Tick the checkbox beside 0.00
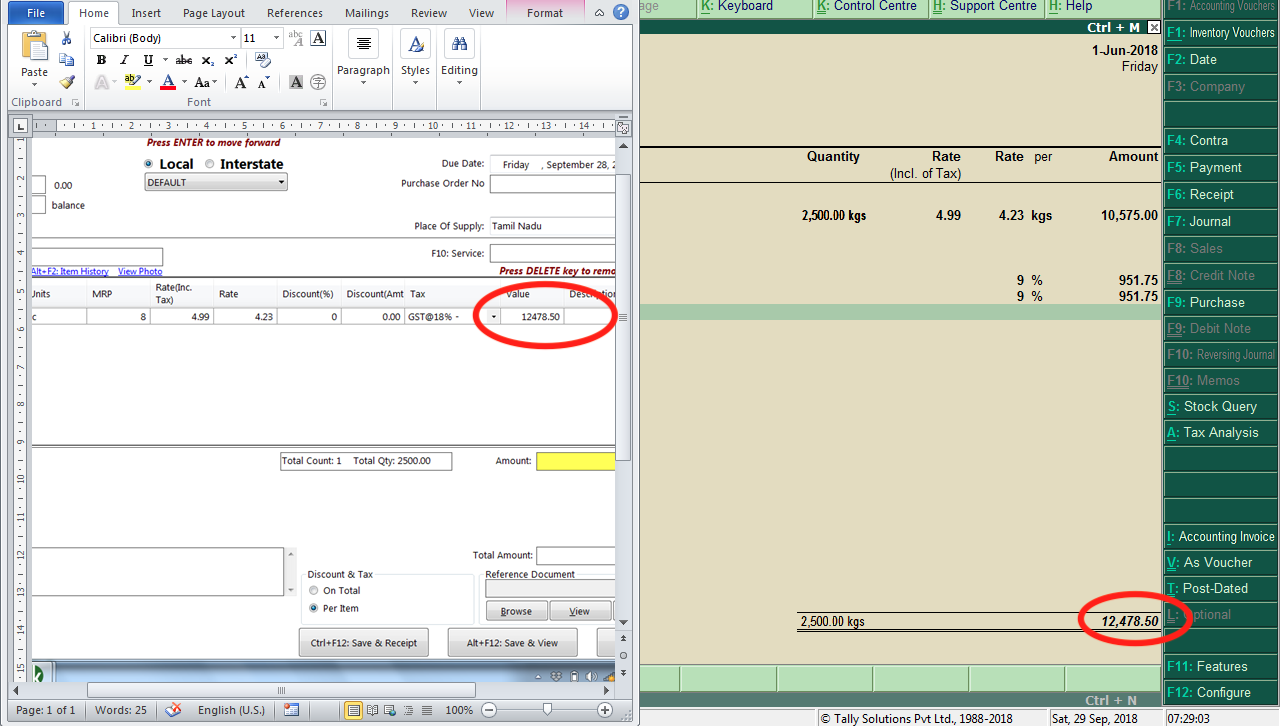 point(38,185)
